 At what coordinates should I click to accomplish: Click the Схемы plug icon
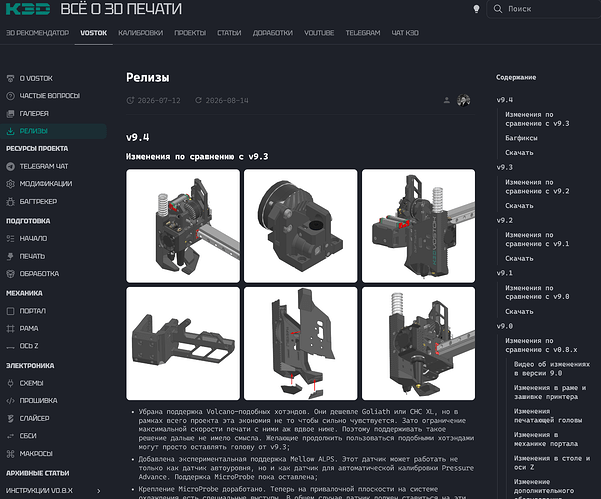[x=10, y=383]
